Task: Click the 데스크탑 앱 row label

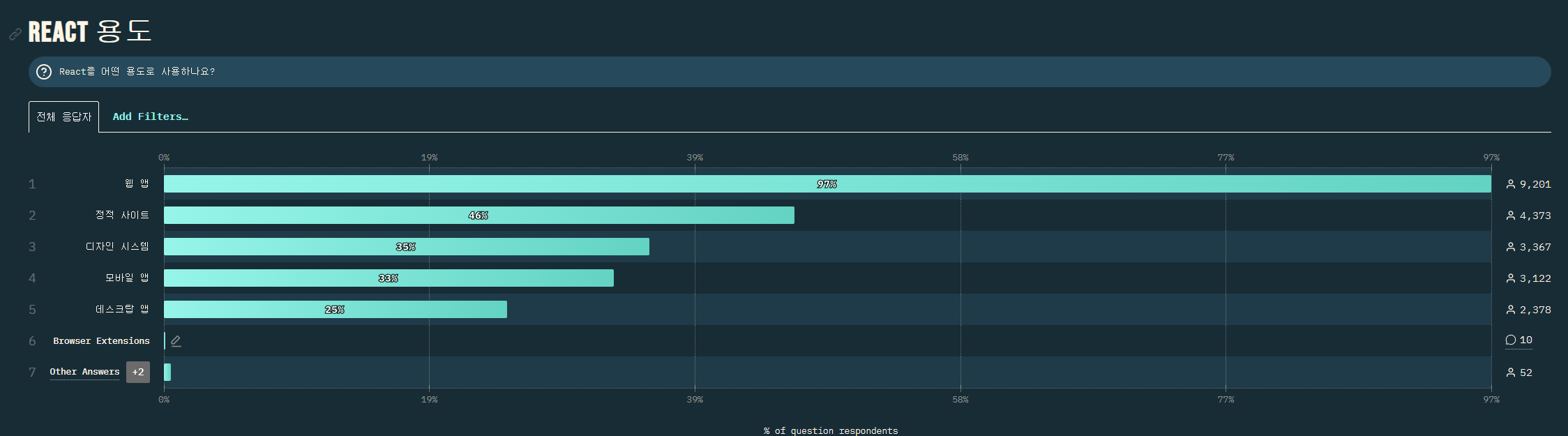Action: 122,309
